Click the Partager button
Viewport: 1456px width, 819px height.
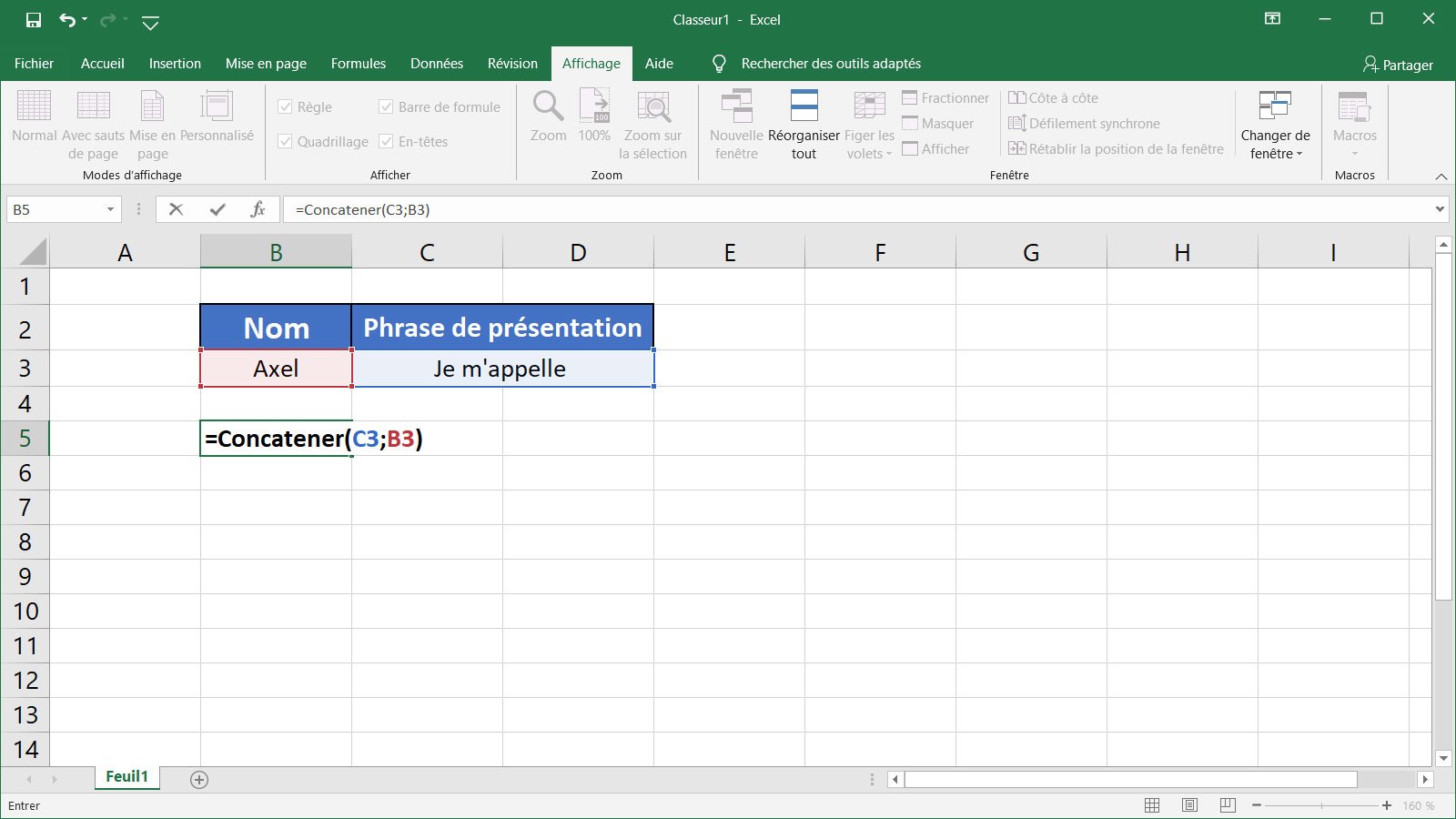[1398, 65]
